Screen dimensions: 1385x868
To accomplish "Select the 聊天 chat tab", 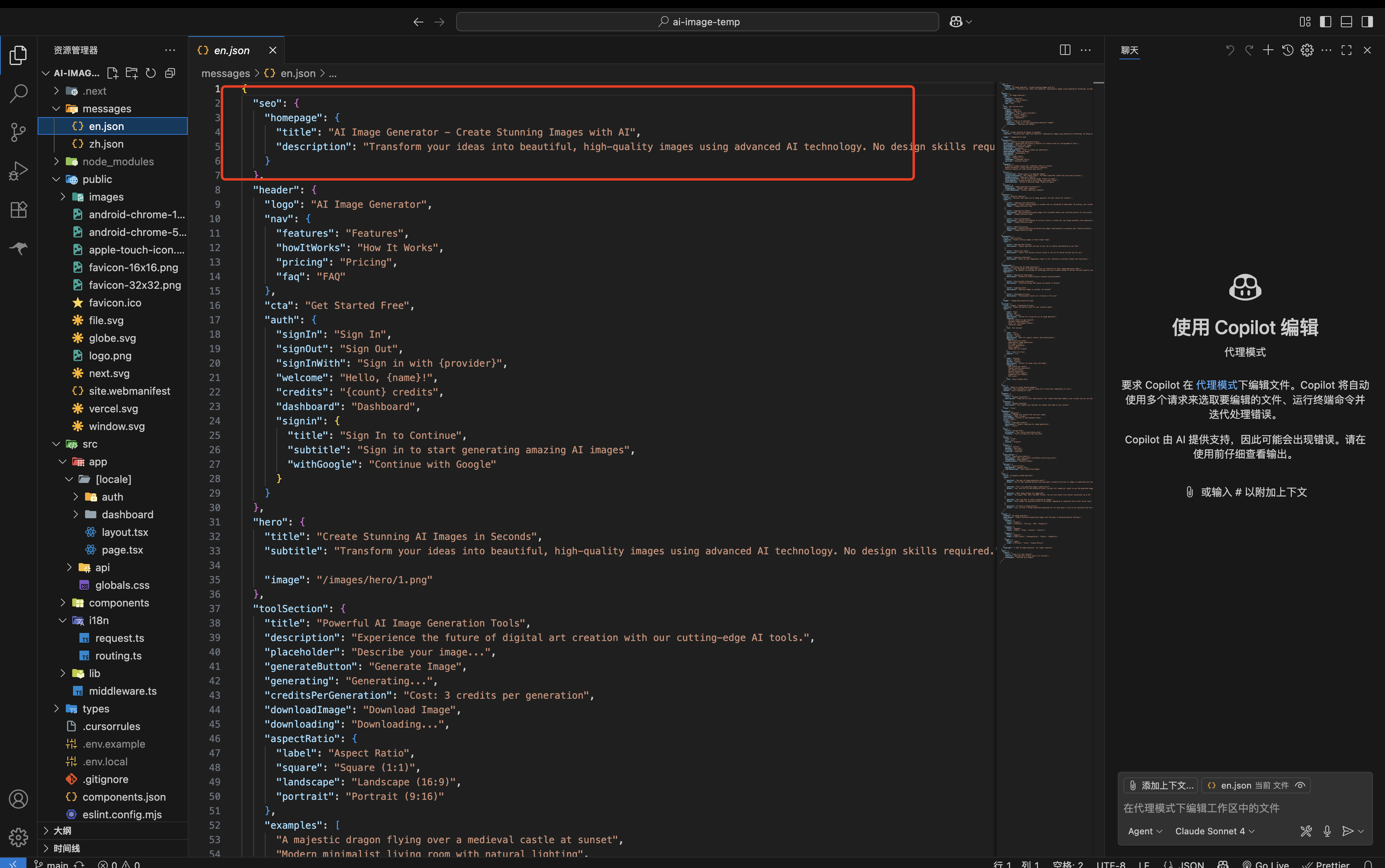I will (x=1129, y=50).
